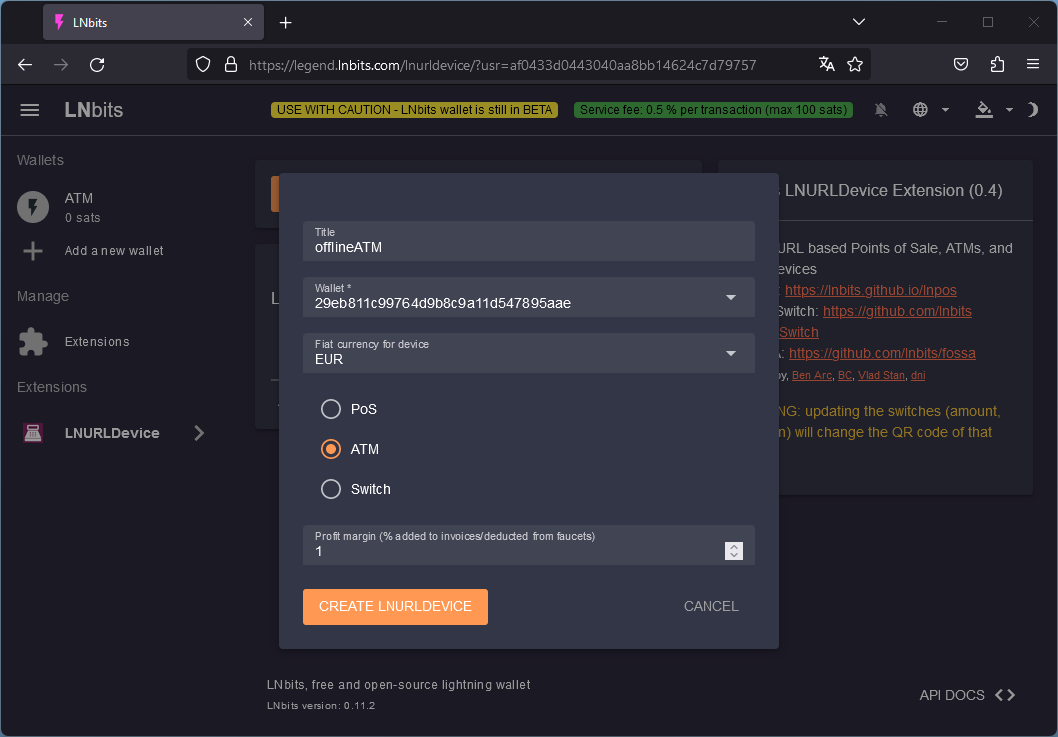Toggle dark mode with the moon icon

click(x=1032, y=110)
